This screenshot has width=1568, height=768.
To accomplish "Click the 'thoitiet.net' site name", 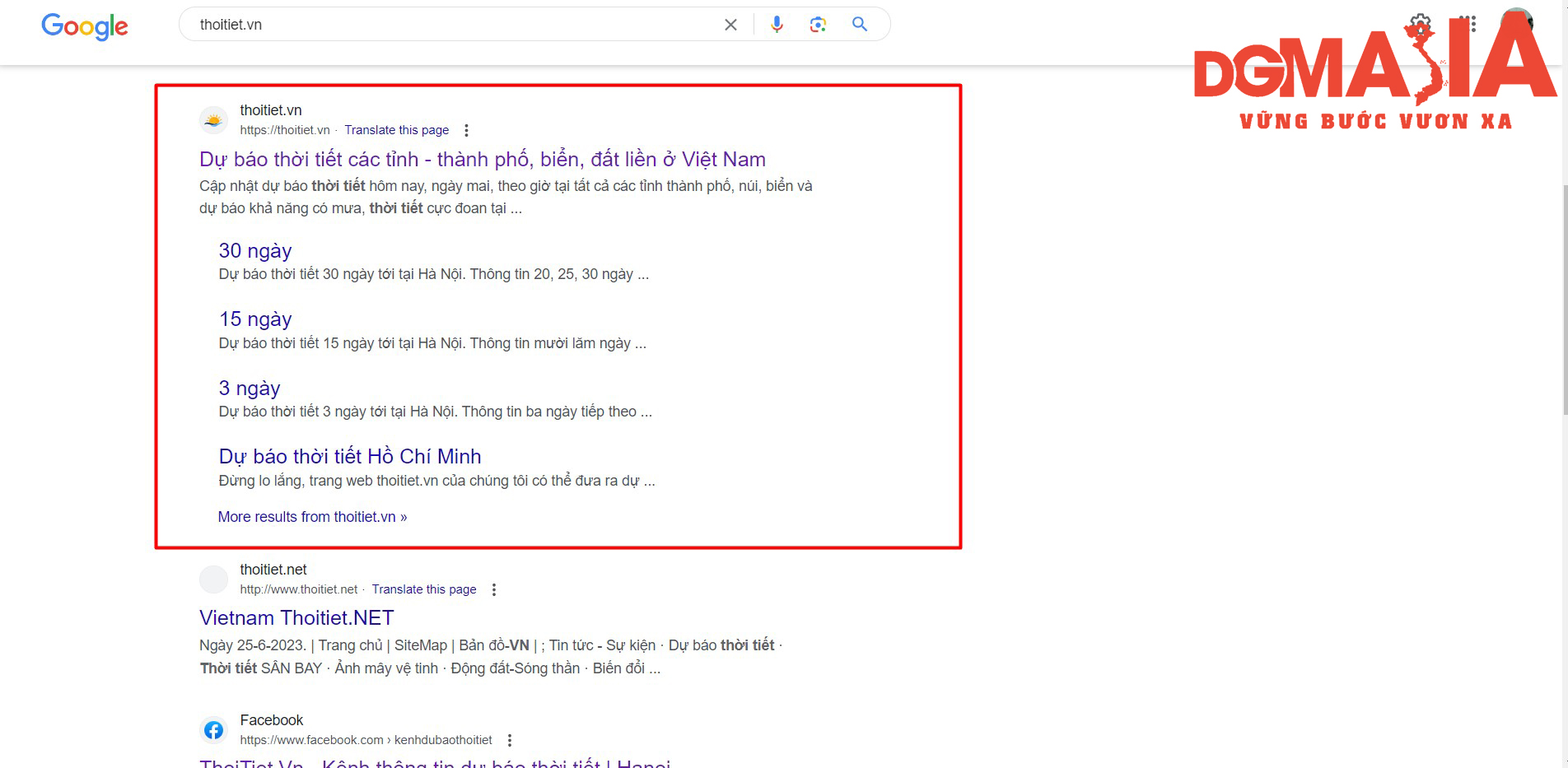I will (273, 570).
